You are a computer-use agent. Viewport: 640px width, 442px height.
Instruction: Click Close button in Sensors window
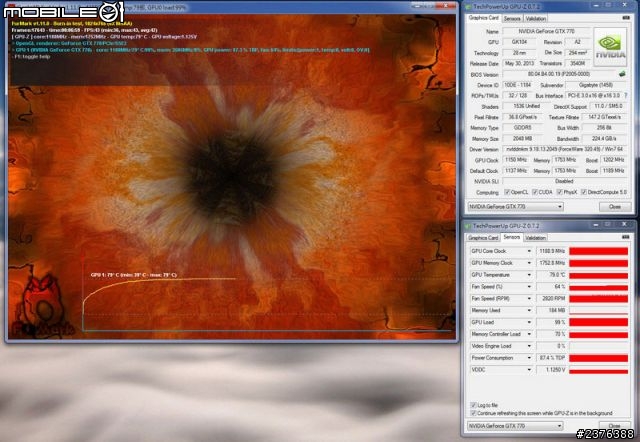615,426
